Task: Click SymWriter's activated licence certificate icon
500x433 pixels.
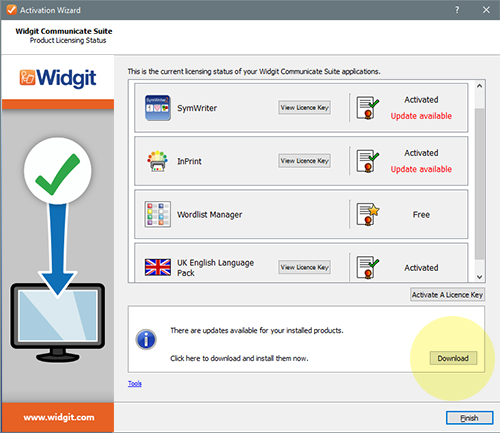Action: point(367,108)
